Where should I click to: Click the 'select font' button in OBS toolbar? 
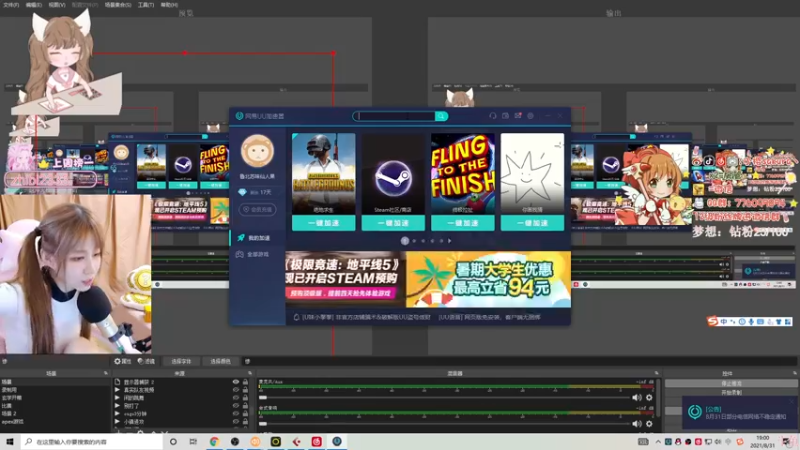[181, 361]
